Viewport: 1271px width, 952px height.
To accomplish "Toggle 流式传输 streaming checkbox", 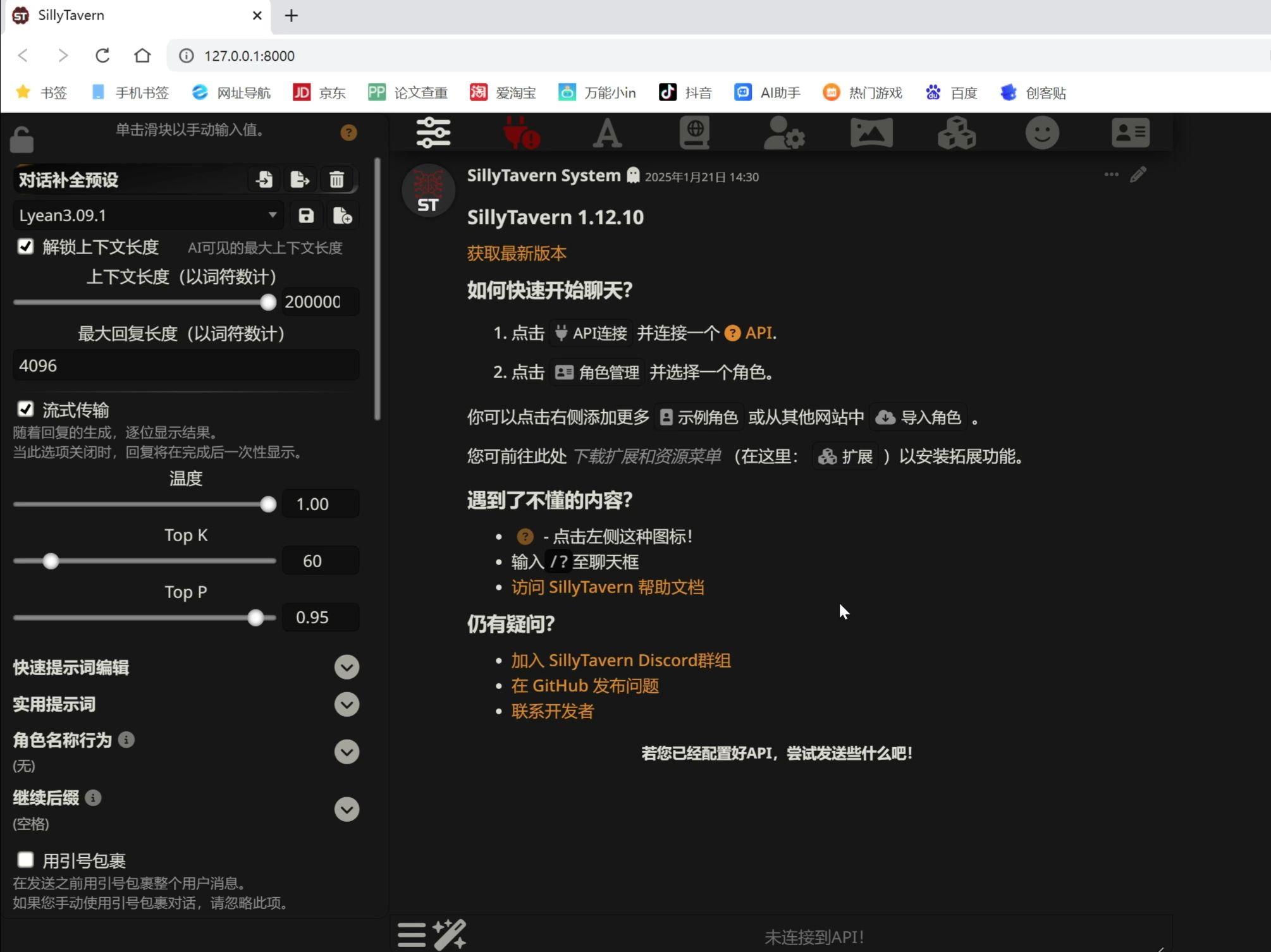I will coord(25,410).
